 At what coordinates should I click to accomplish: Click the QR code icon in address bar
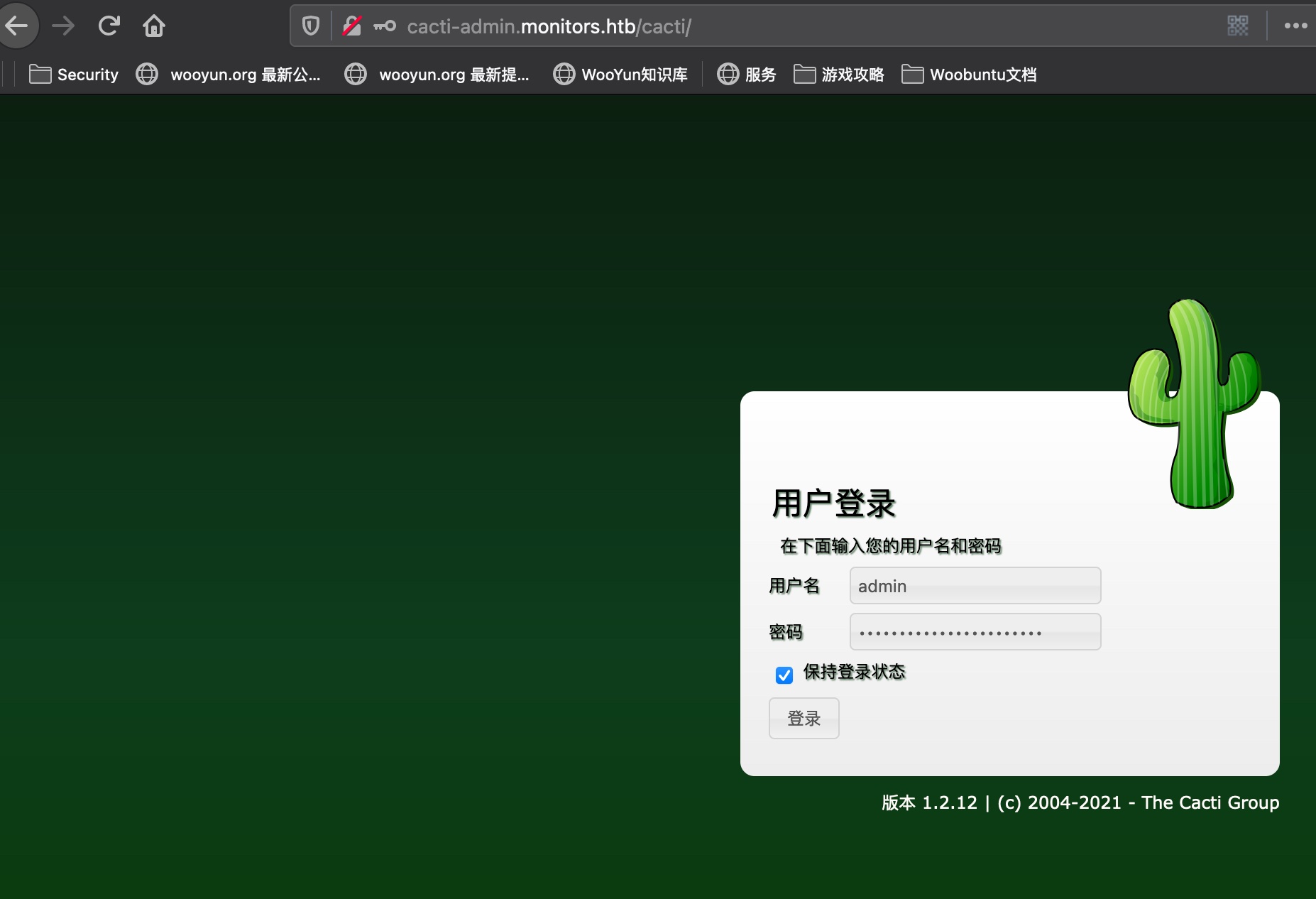(x=1238, y=26)
